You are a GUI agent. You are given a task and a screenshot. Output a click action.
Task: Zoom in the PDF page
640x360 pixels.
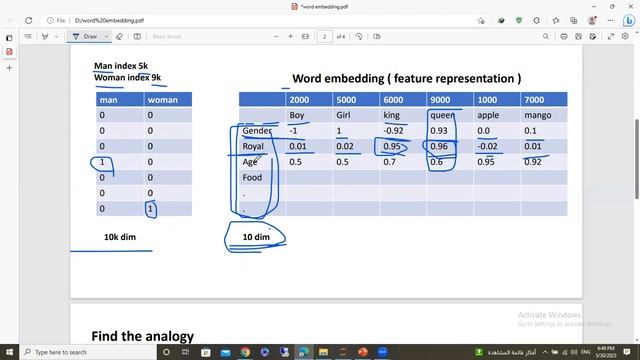tap(291, 36)
